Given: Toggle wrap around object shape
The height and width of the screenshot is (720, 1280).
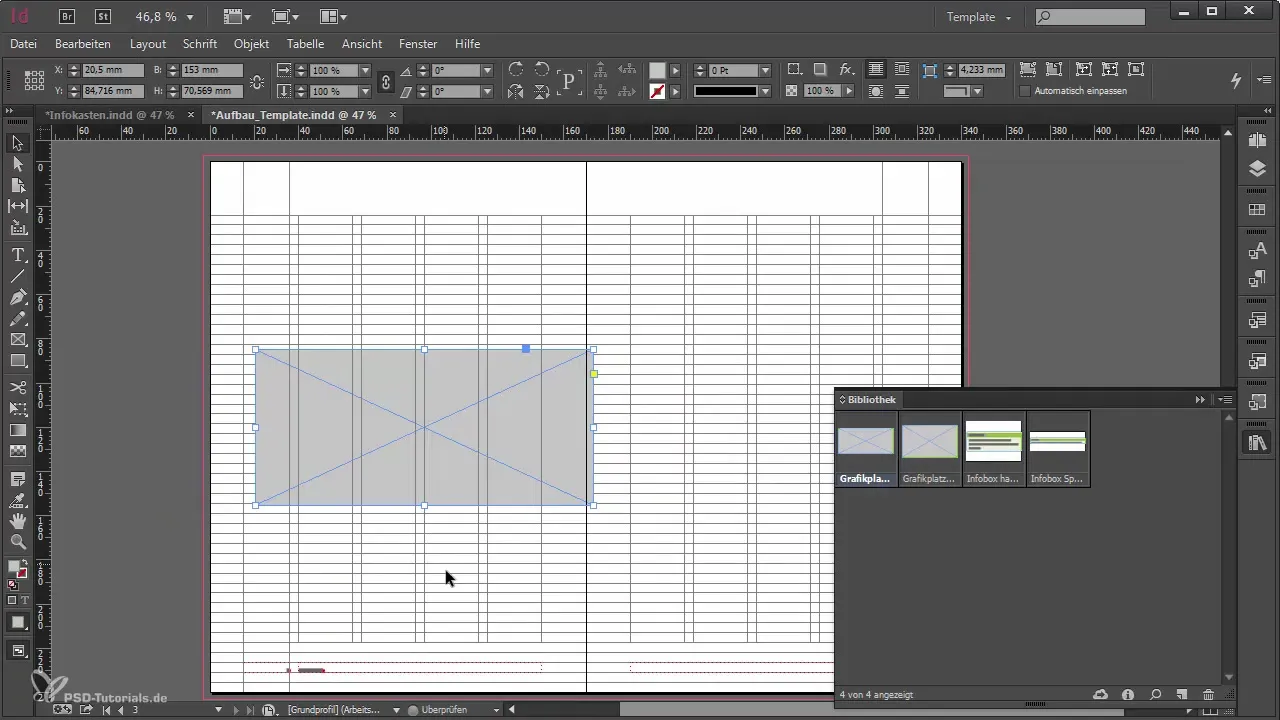Looking at the screenshot, I should [x=876, y=91].
